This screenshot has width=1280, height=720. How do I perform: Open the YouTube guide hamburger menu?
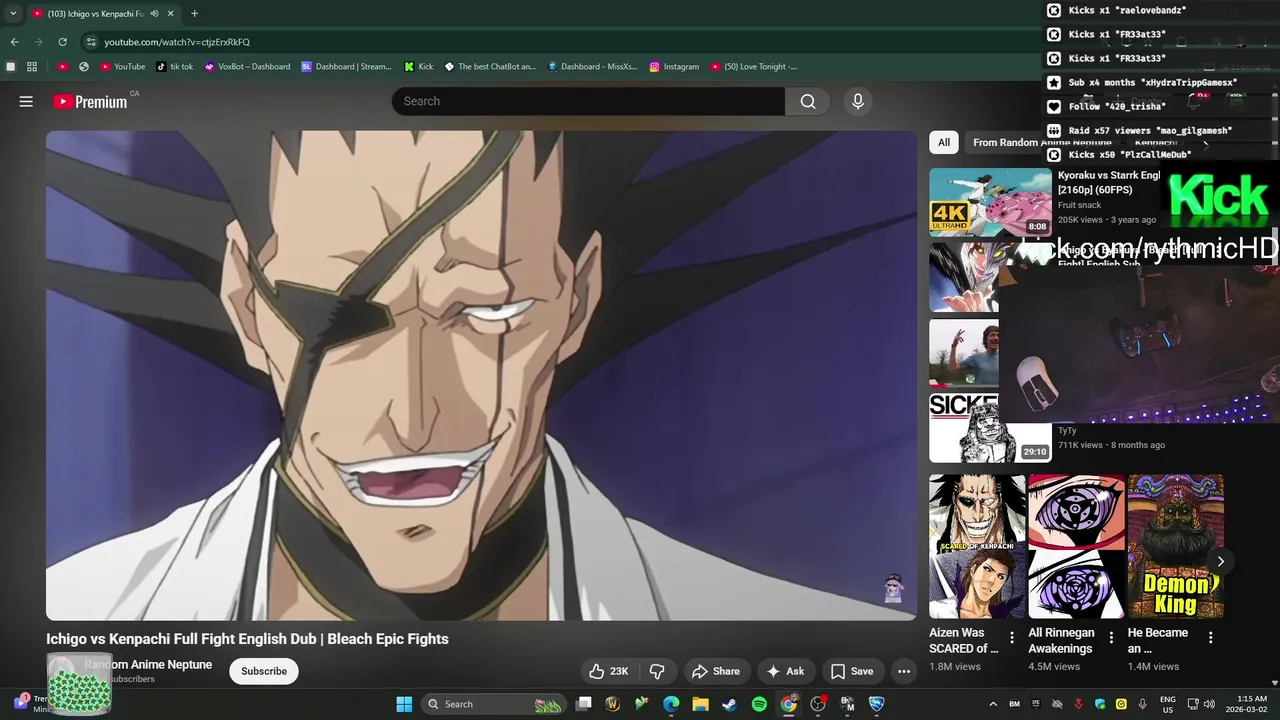click(26, 101)
